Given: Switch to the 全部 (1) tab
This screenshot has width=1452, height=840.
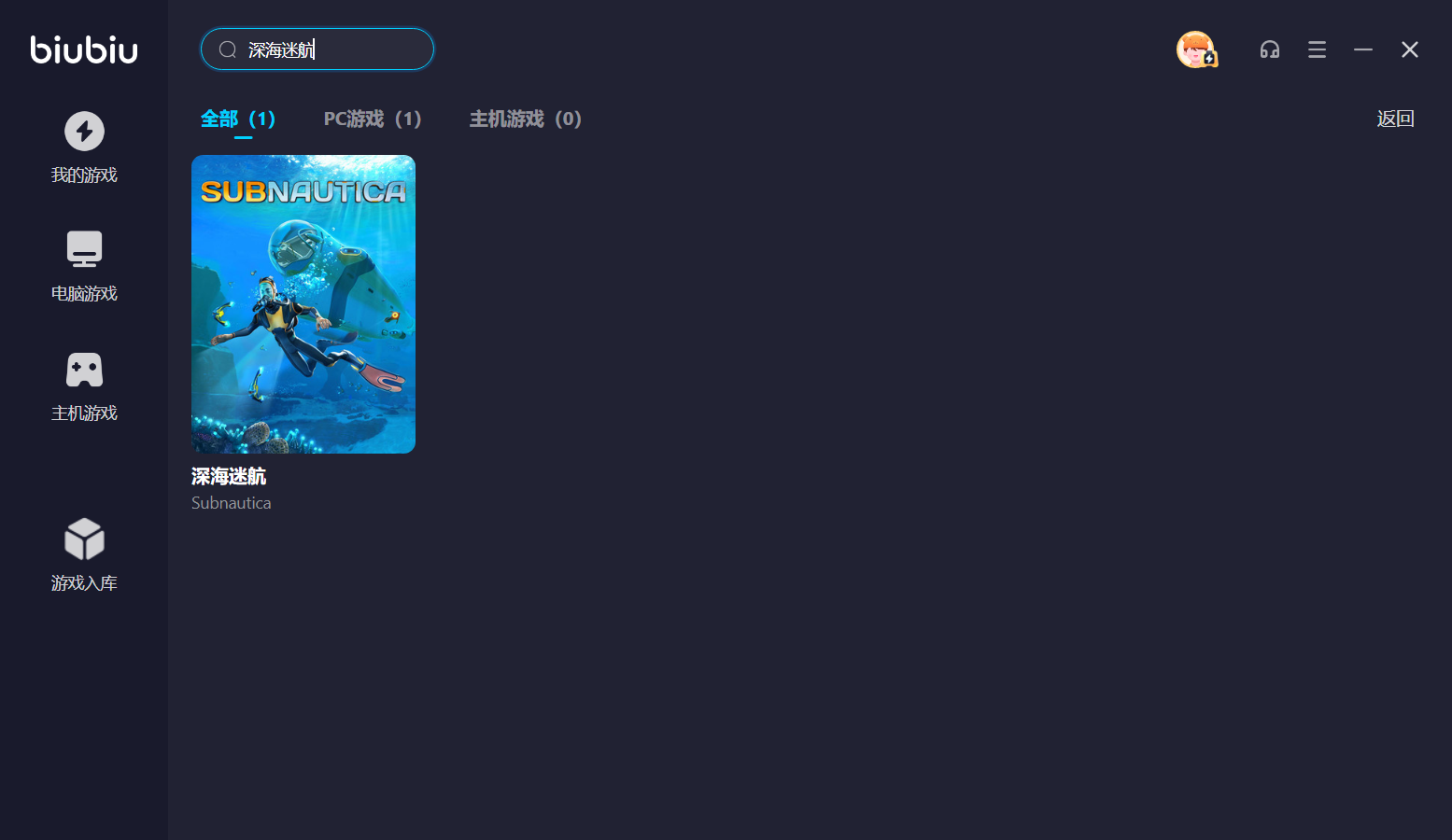Looking at the screenshot, I should pyautogui.click(x=237, y=119).
